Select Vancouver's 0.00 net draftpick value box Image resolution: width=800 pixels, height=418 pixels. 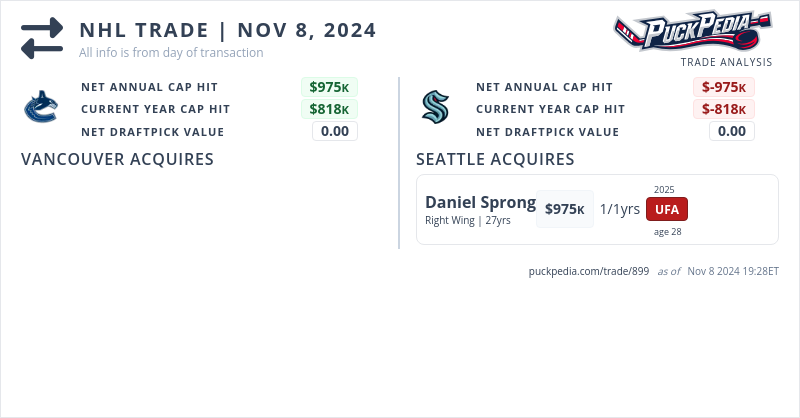[x=335, y=131]
